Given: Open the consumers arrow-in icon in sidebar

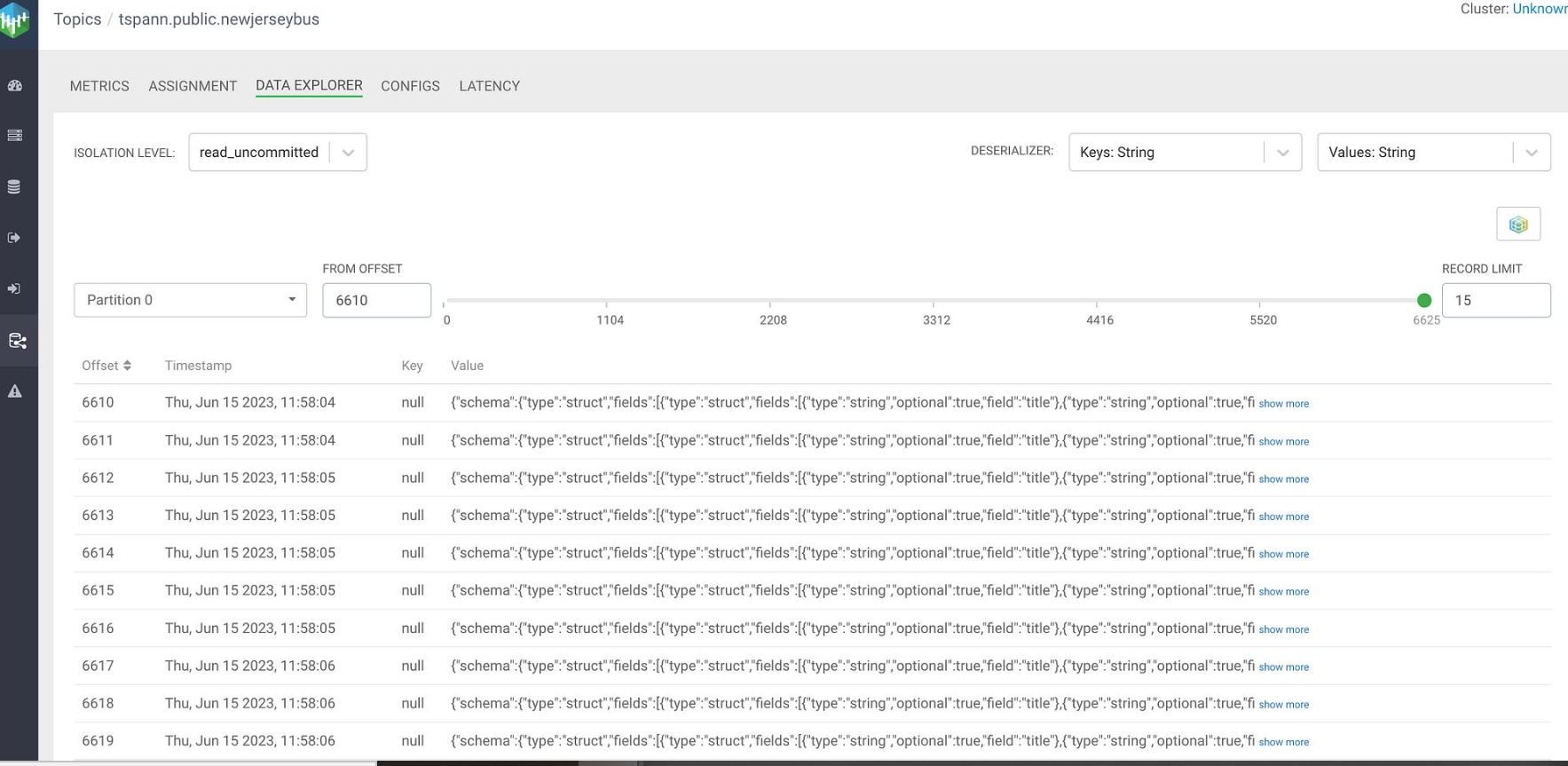Looking at the screenshot, I should [14, 289].
